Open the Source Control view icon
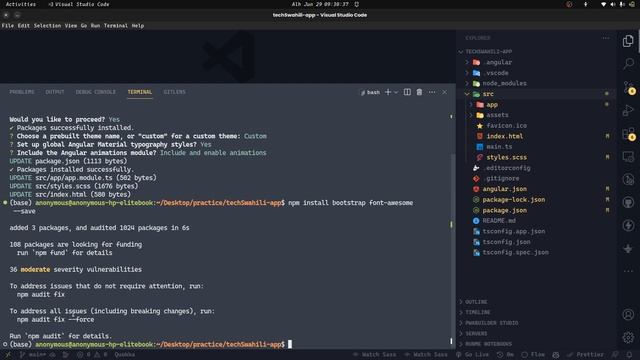The width and height of the screenshot is (640, 360). (x=628, y=87)
